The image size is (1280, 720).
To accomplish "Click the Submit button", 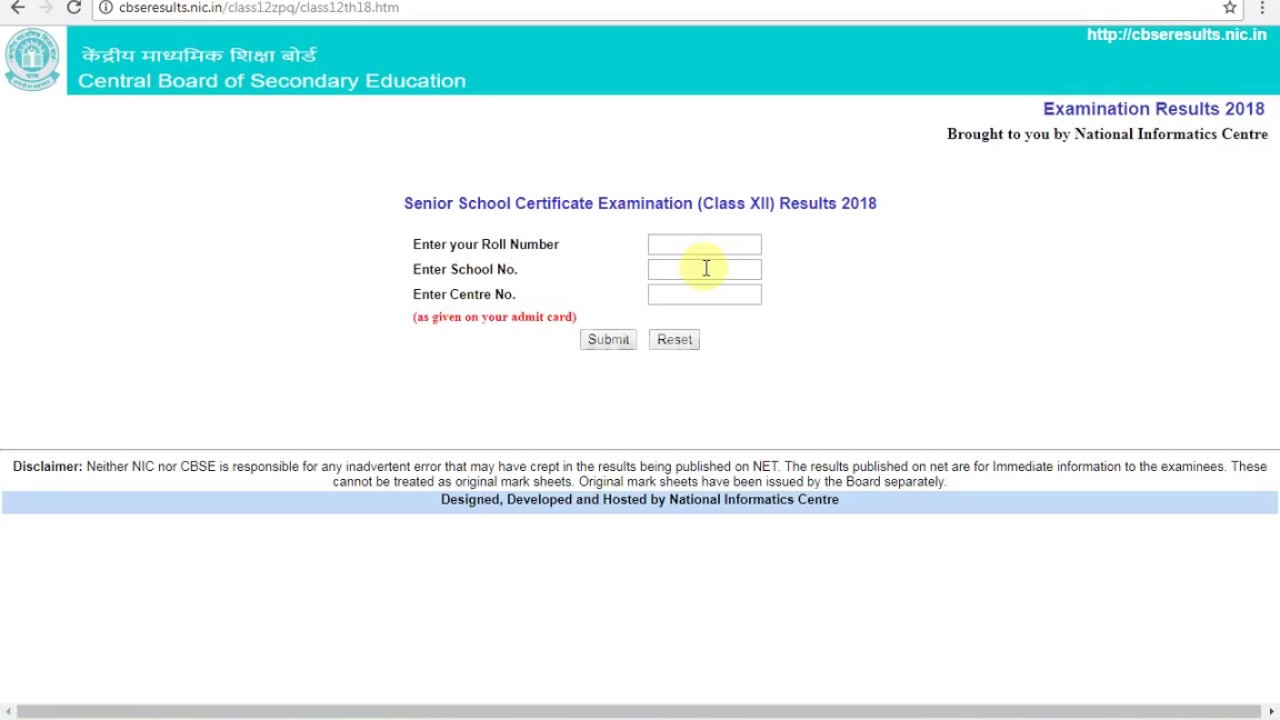I will (x=608, y=340).
